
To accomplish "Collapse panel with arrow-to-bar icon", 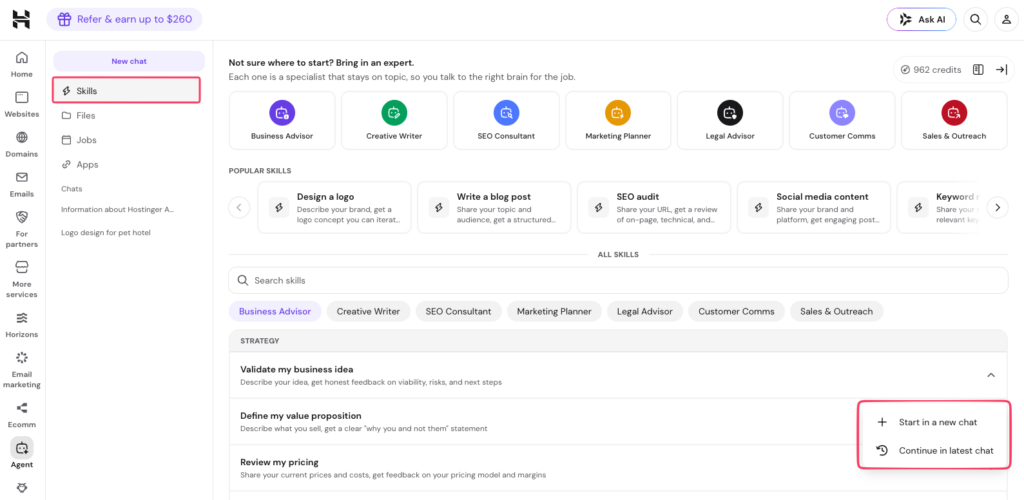I will coord(1001,70).
